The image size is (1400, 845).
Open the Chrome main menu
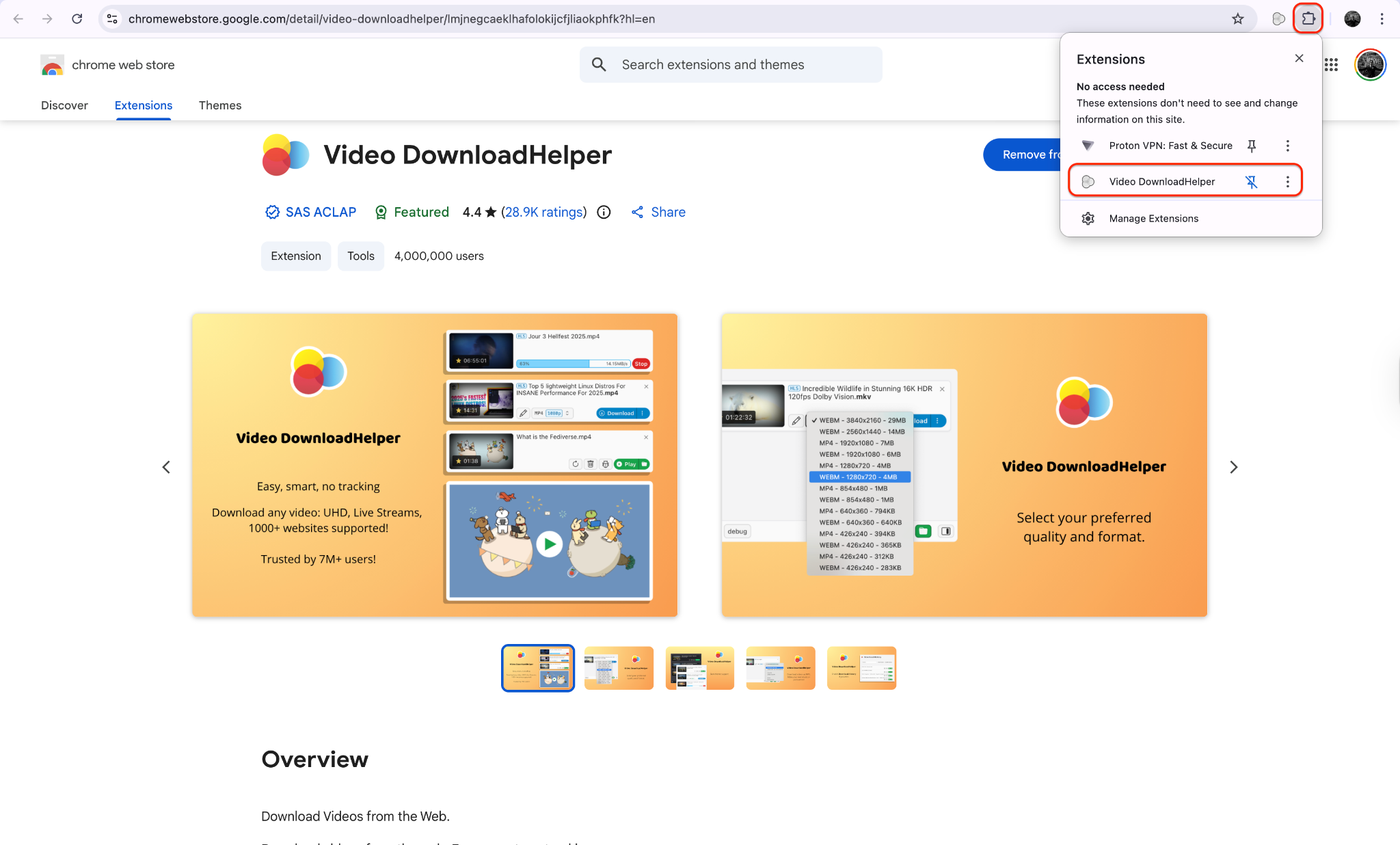1383,18
